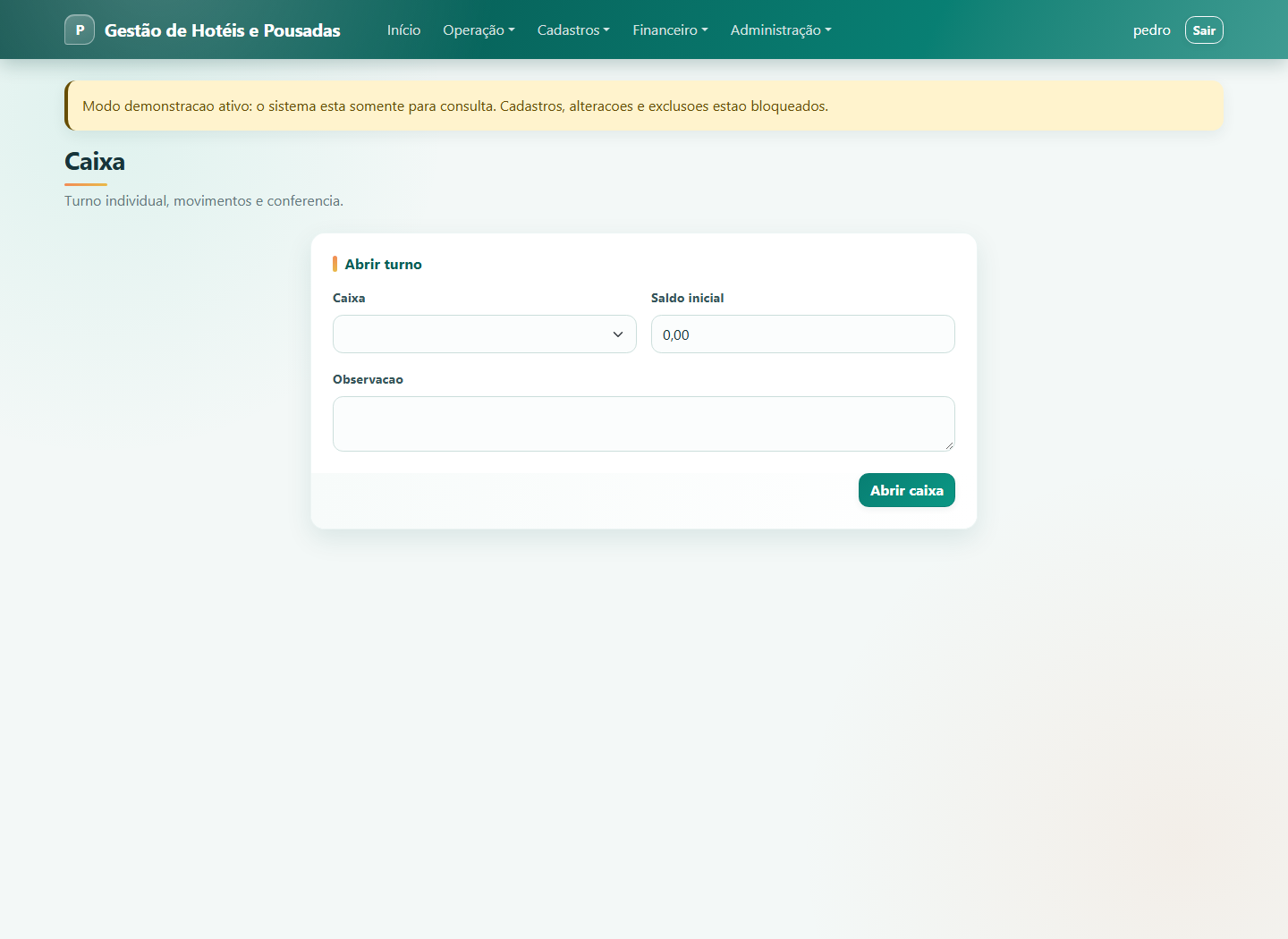The image size is (1288, 939).
Task: Click the Abrir turno section title
Action: (x=383, y=265)
